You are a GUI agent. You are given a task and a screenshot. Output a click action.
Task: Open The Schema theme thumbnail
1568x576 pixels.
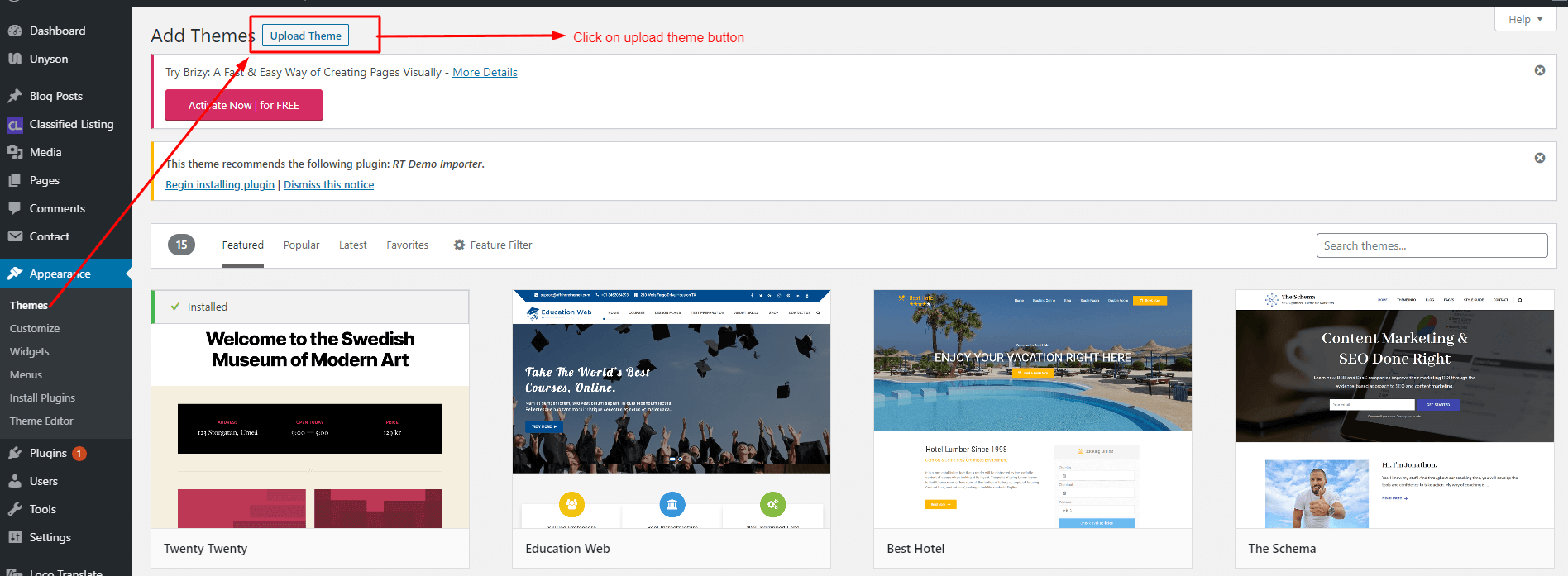click(x=1394, y=409)
